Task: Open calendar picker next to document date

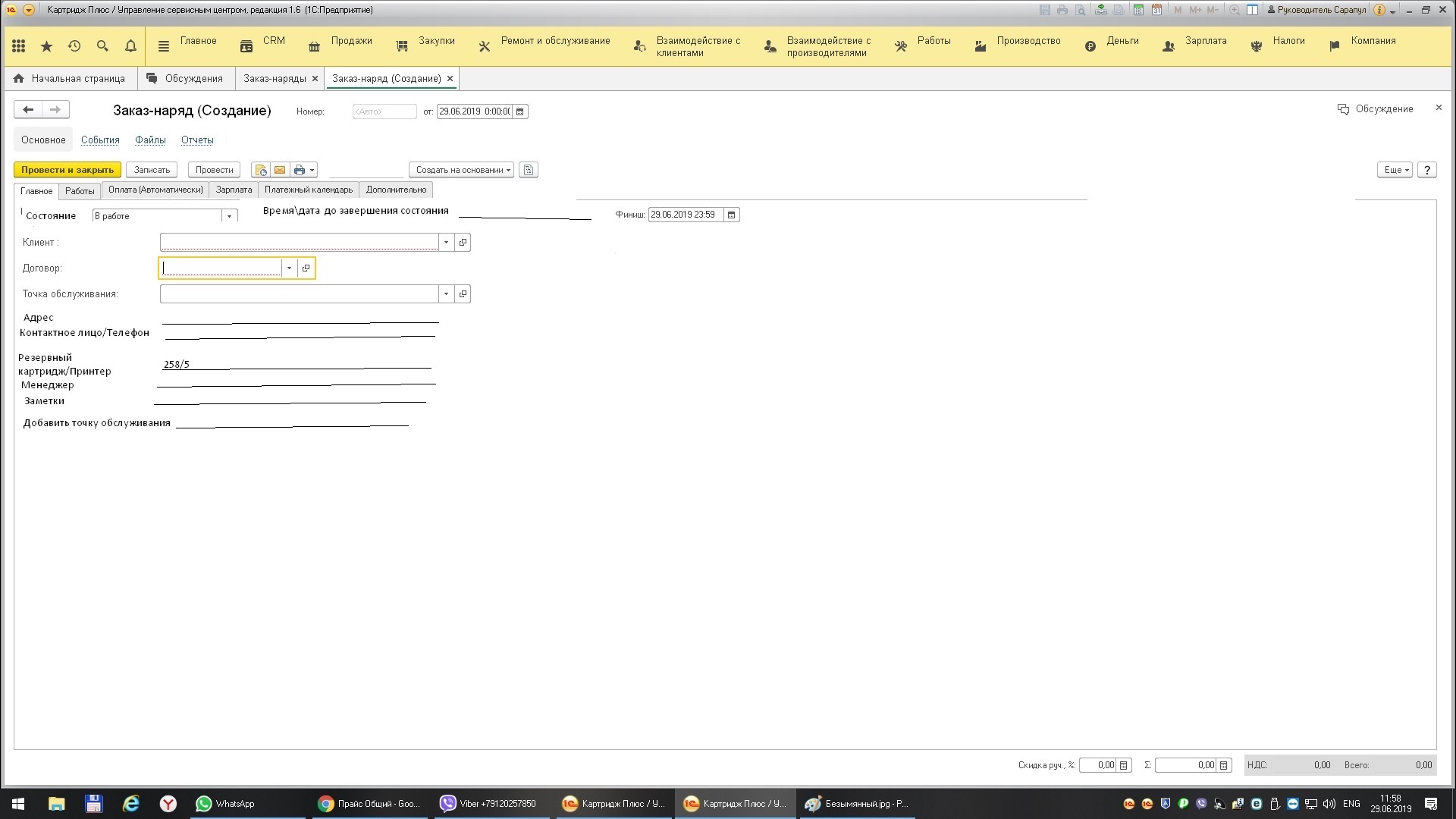Action: point(520,111)
